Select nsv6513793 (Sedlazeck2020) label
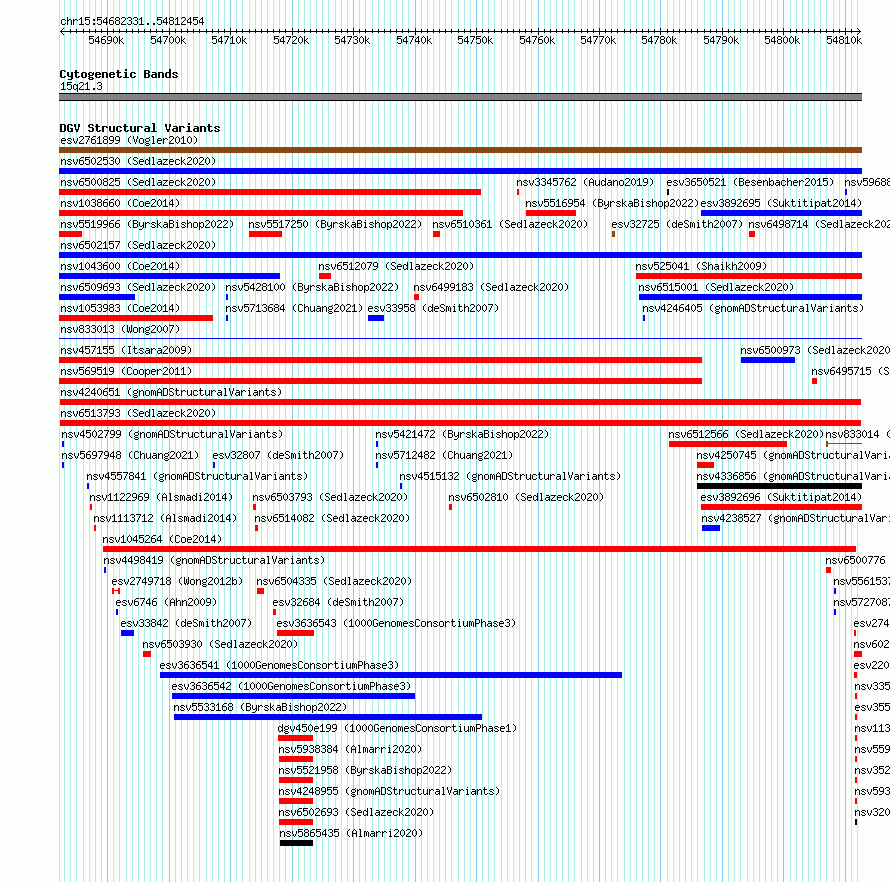The image size is (890, 882). [x=138, y=413]
